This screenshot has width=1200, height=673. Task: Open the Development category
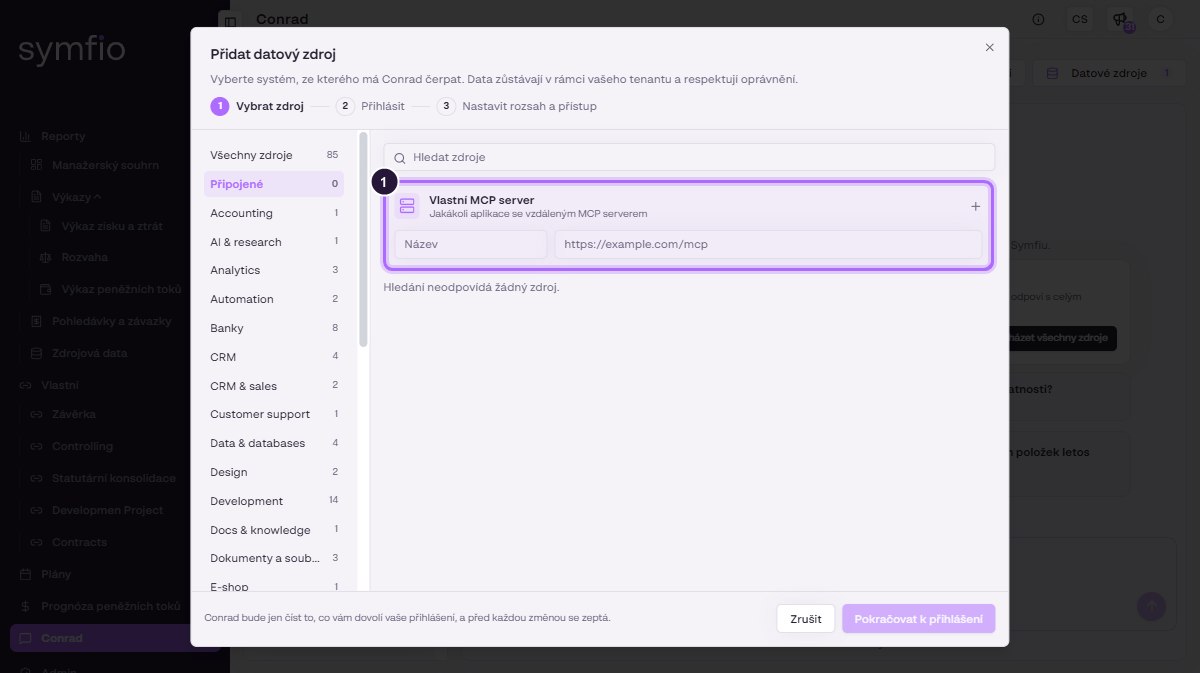pos(274,501)
